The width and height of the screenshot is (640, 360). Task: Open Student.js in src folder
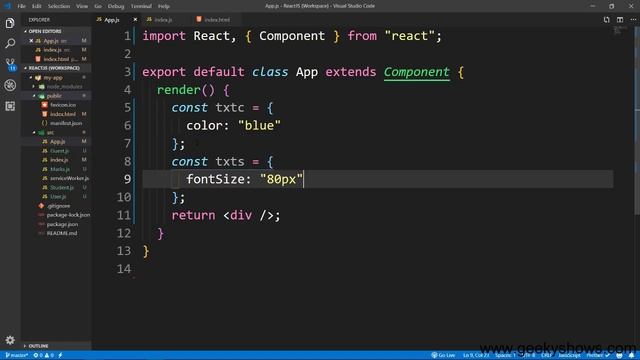(x=62, y=188)
